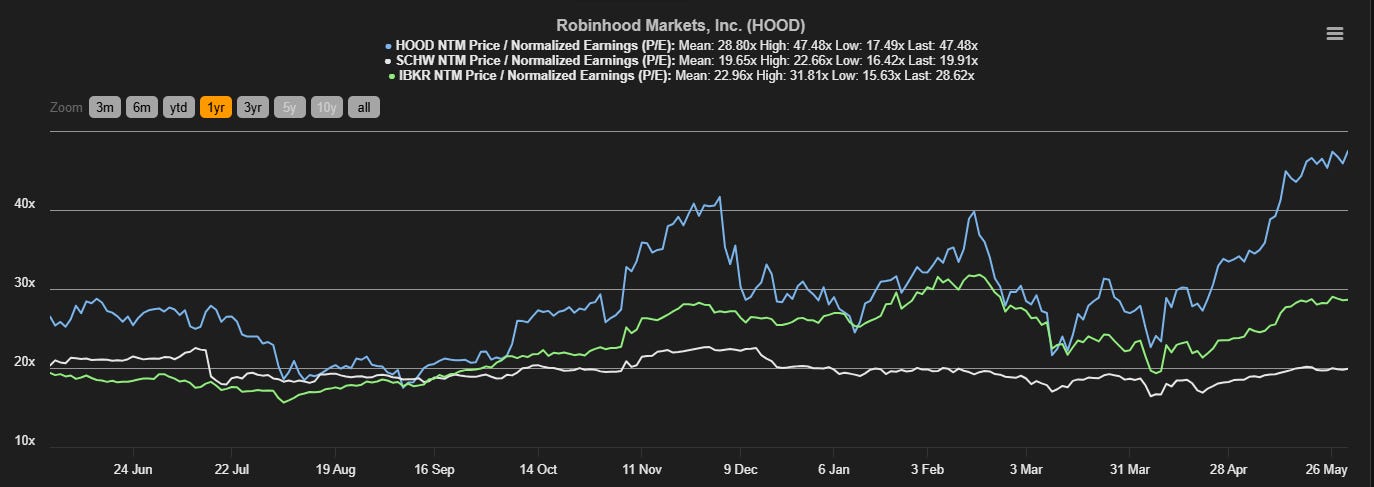The width and height of the screenshot is (1374, 487).
Task: Set zoom range to 6m
Action: click(x=141, y=107)
